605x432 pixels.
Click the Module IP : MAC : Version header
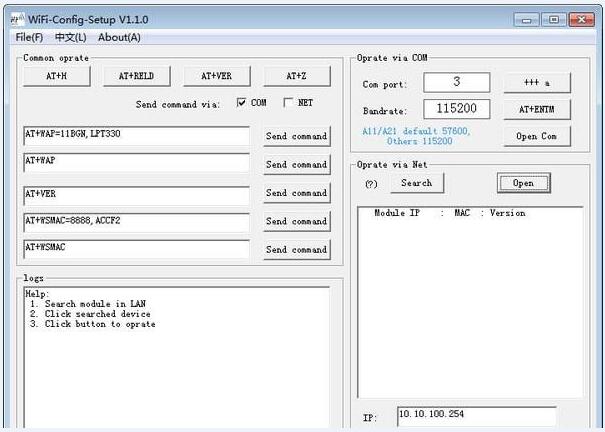pyautogui.click(x=450, y=213)
